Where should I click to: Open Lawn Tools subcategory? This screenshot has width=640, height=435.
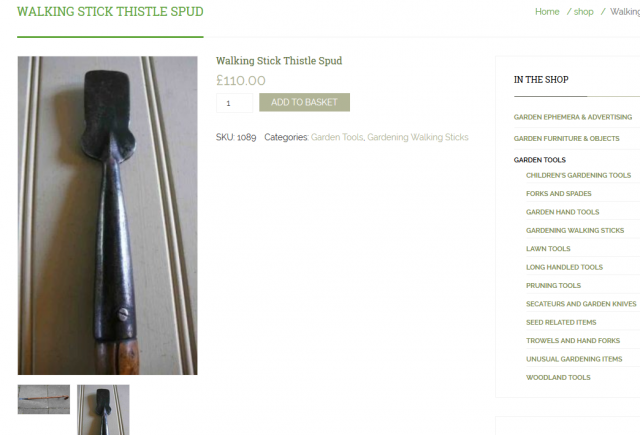pos(548,249)
